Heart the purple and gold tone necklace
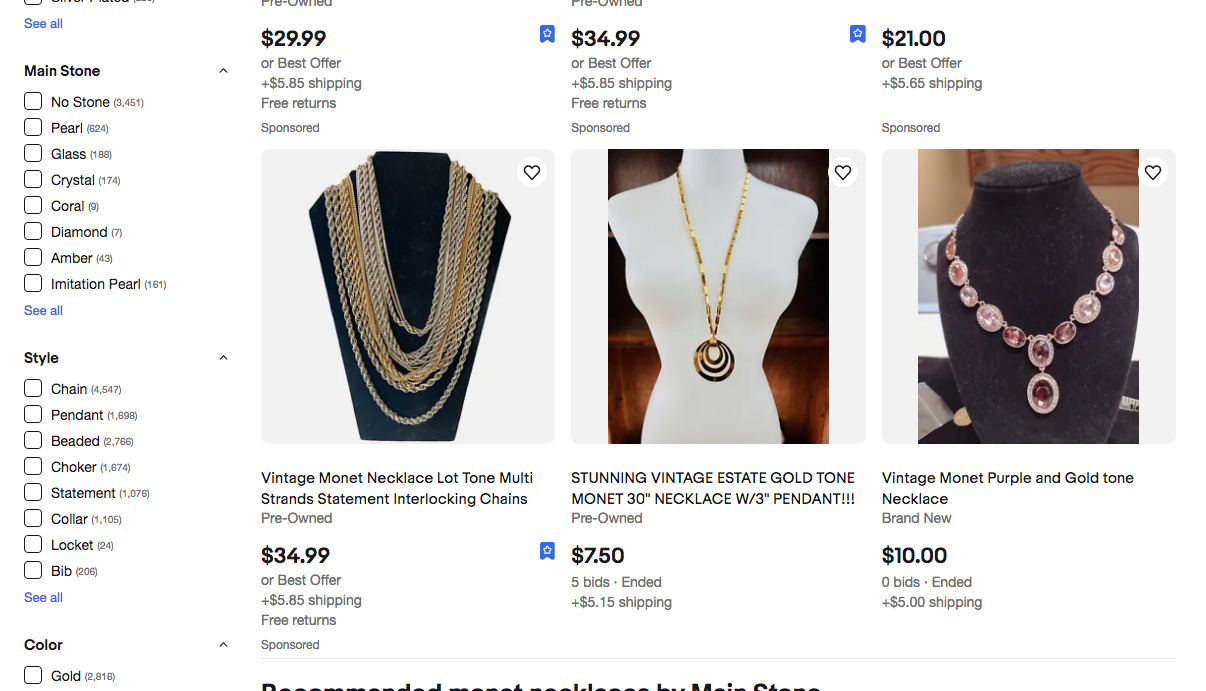Screen dimensions: 1206x691 tap(1153, 173)
